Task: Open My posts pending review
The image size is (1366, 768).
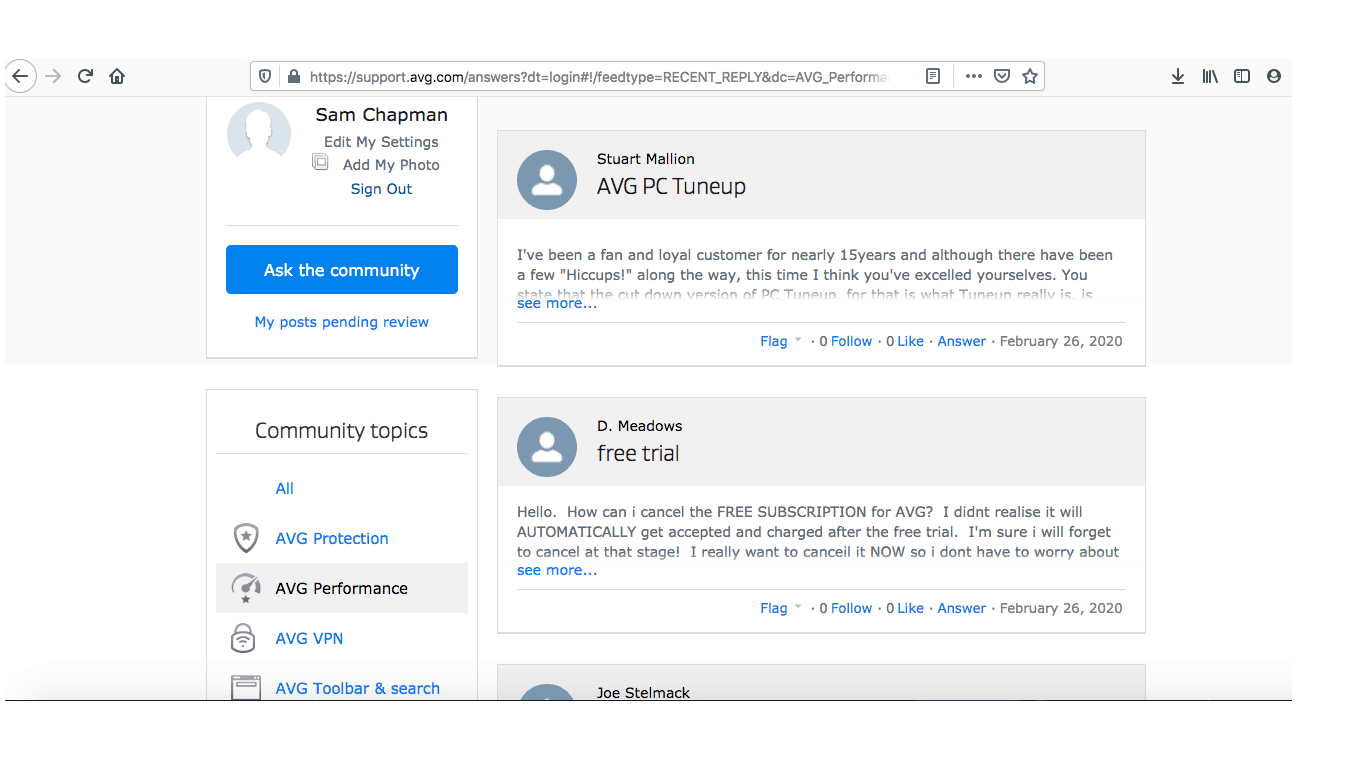Action: point(342,322)
